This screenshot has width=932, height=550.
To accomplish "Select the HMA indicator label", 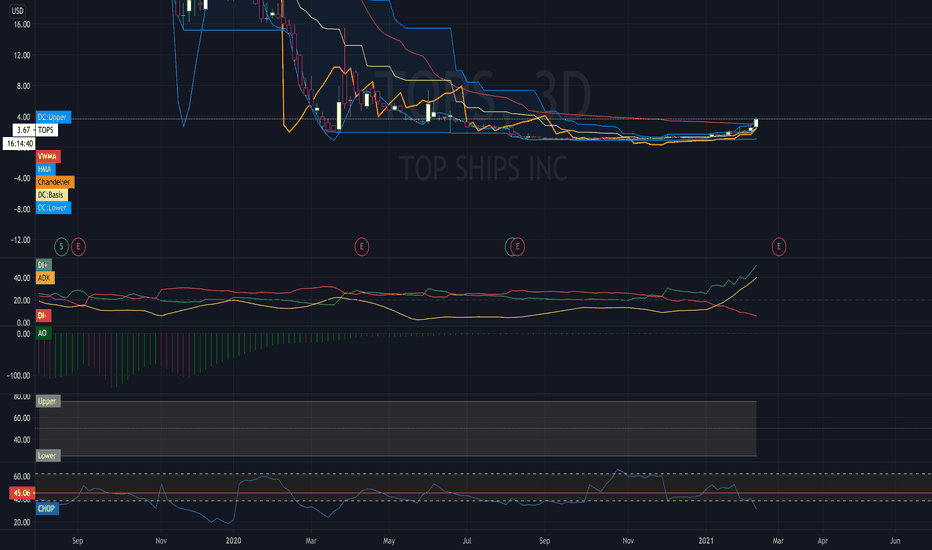I will coord(45,169).
